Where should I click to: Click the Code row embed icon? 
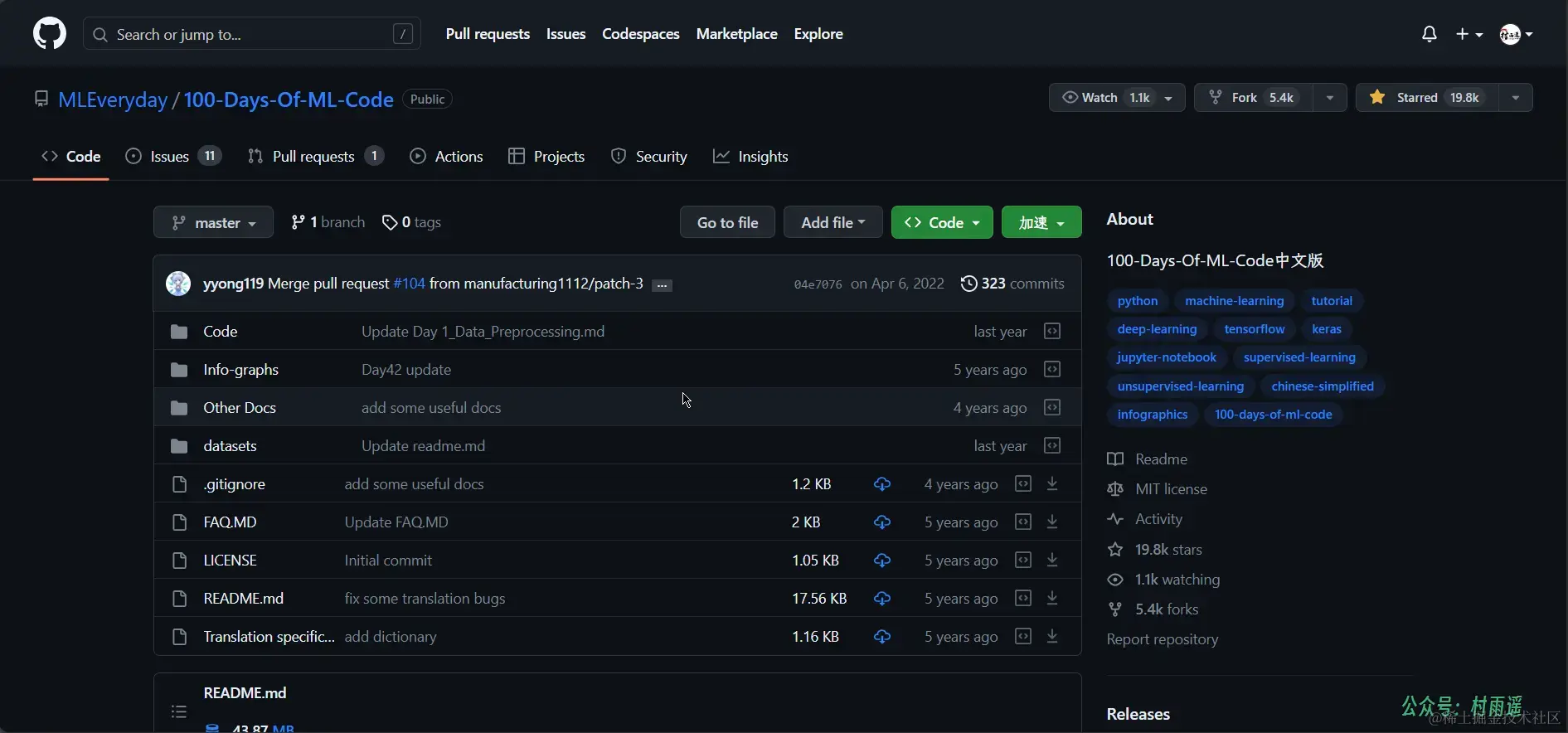(x=1052, y=331)
